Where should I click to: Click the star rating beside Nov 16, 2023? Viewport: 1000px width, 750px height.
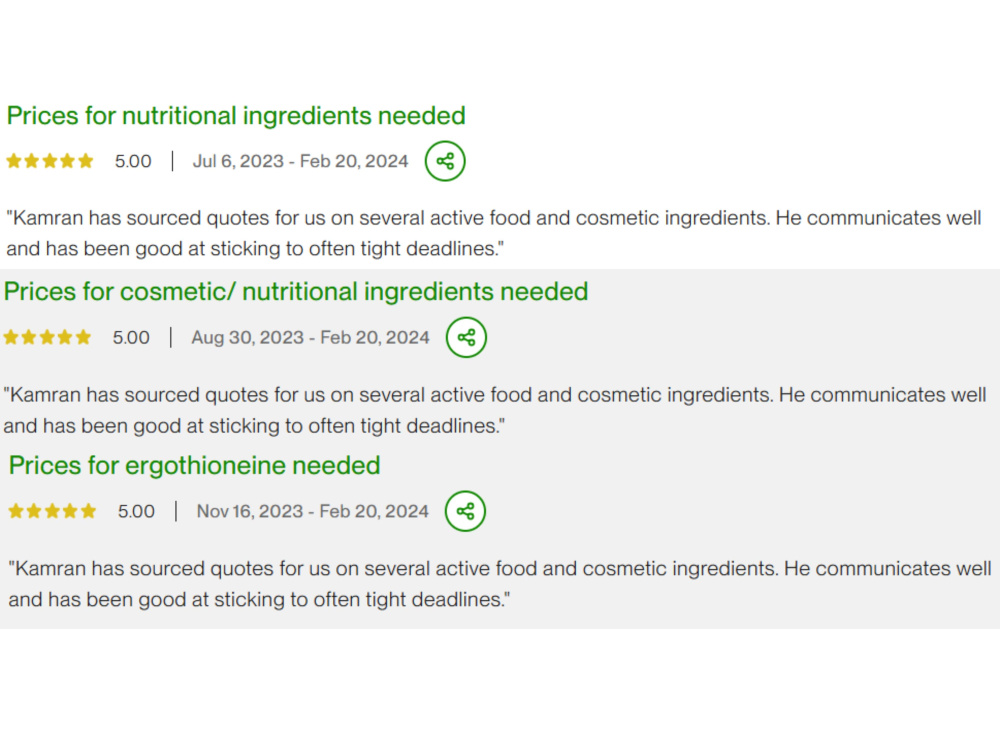(x=52, y=511)
